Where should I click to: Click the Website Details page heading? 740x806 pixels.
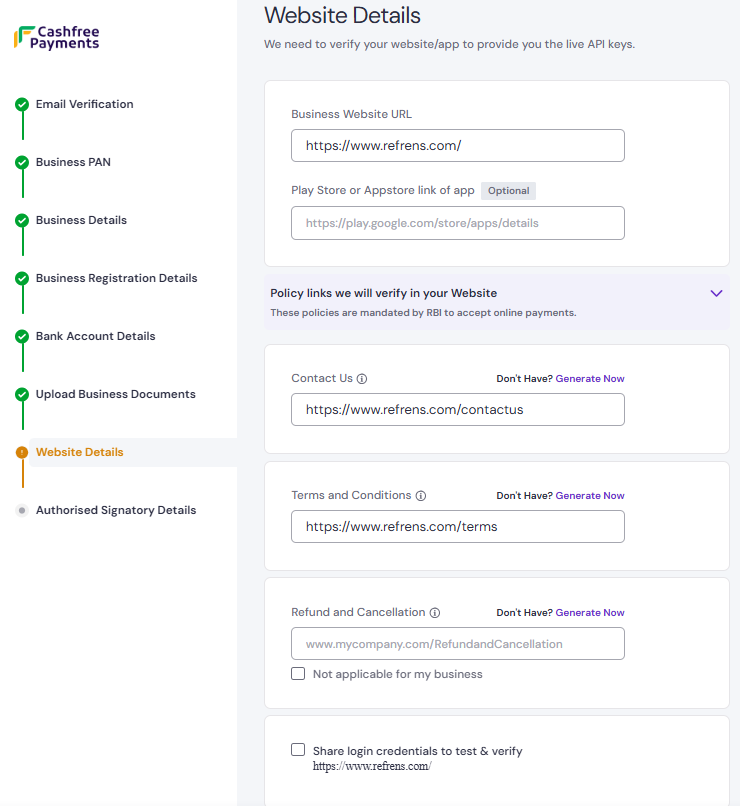pyautogui.click(x=342, y=15)
